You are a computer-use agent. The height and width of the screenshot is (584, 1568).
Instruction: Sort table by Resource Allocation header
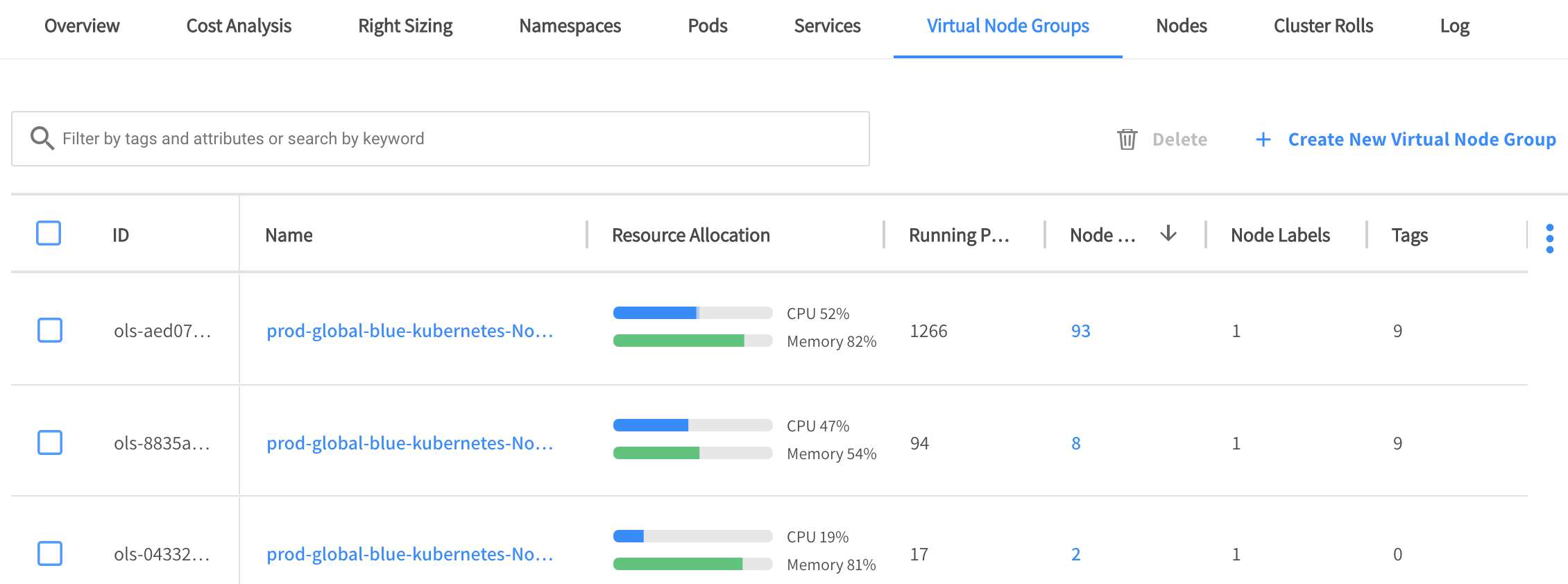[690, 235]
